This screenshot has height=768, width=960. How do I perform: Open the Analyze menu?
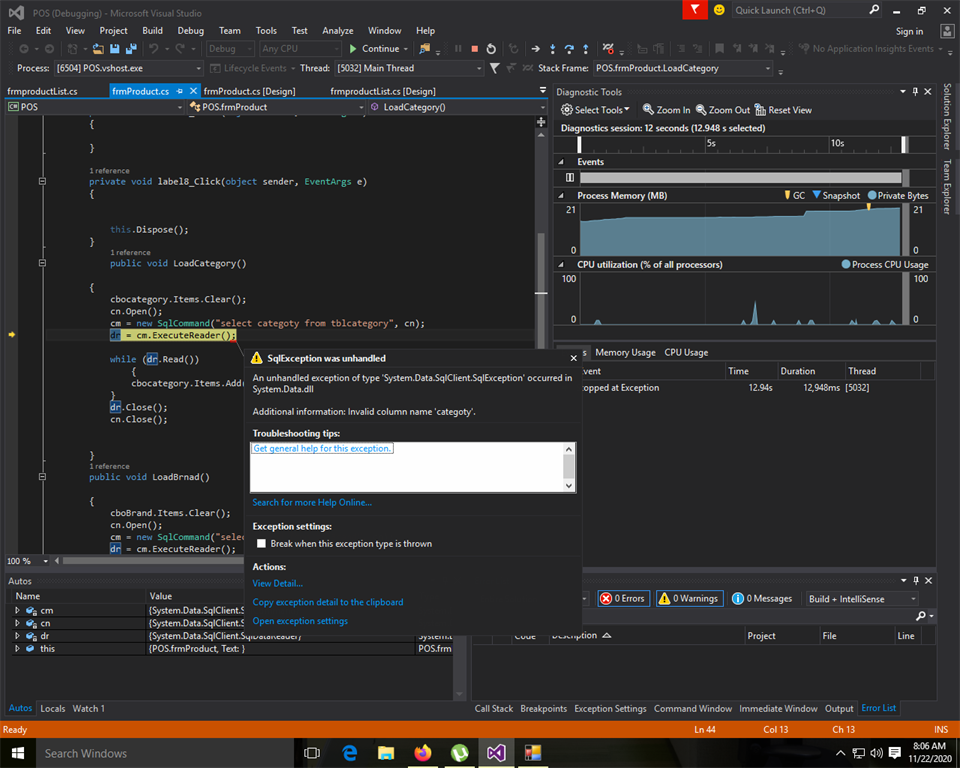click(x=338, y=31)
